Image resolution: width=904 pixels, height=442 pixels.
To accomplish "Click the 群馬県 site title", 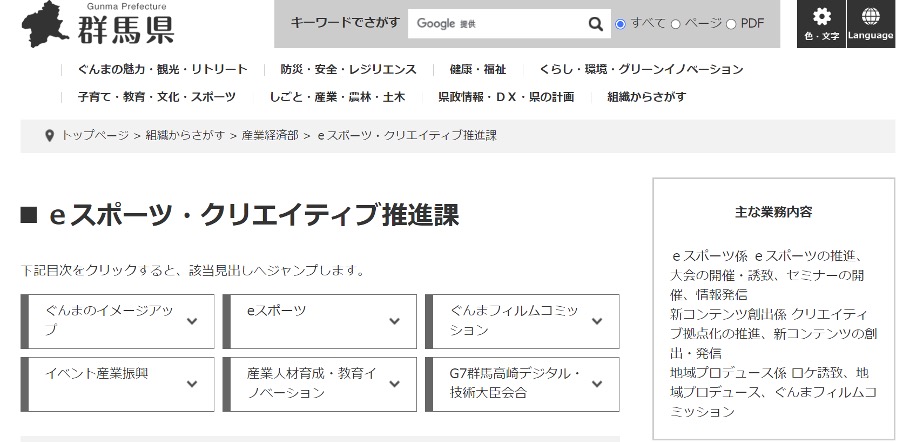I will click(126, 31).
